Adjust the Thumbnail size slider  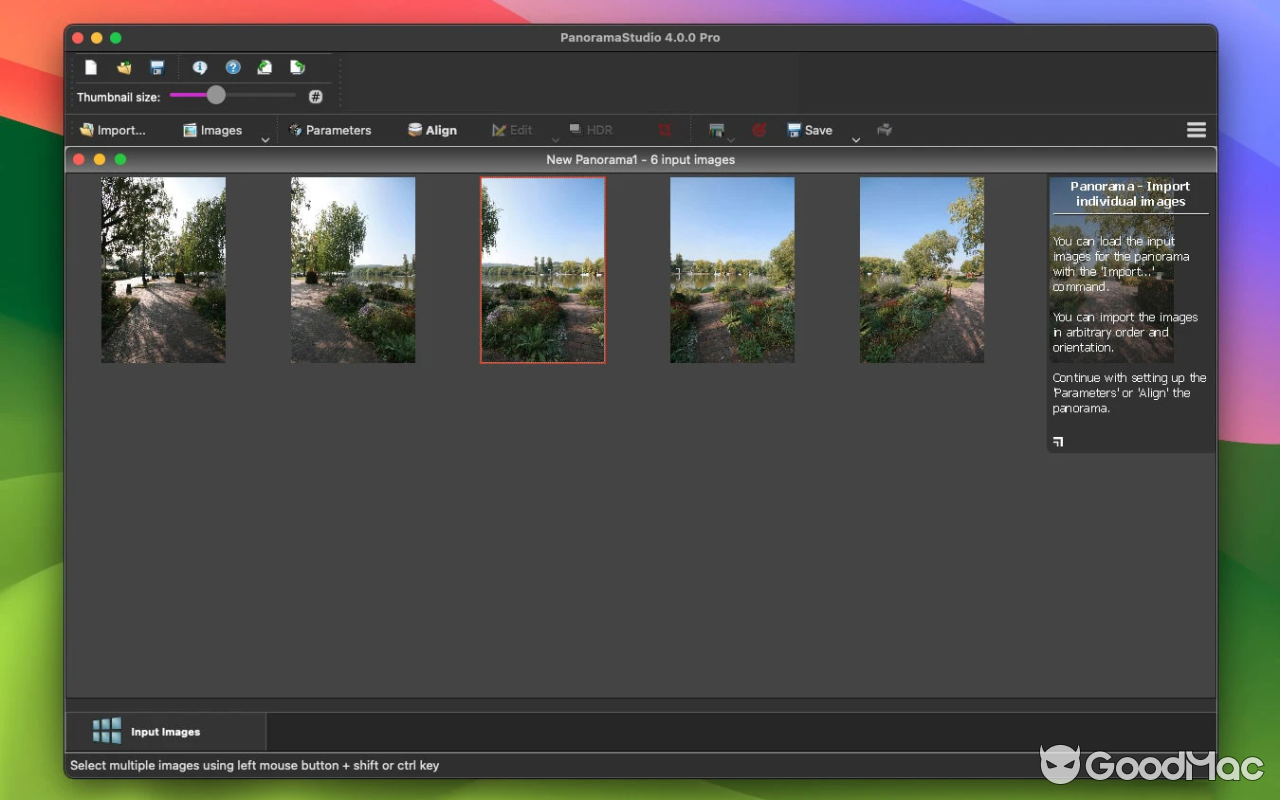coord(215,96)
